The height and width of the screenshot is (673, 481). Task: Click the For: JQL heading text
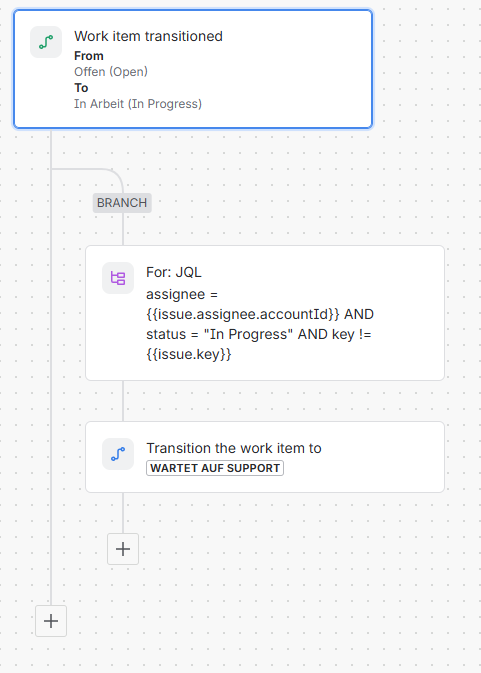[x=174, y=272]
